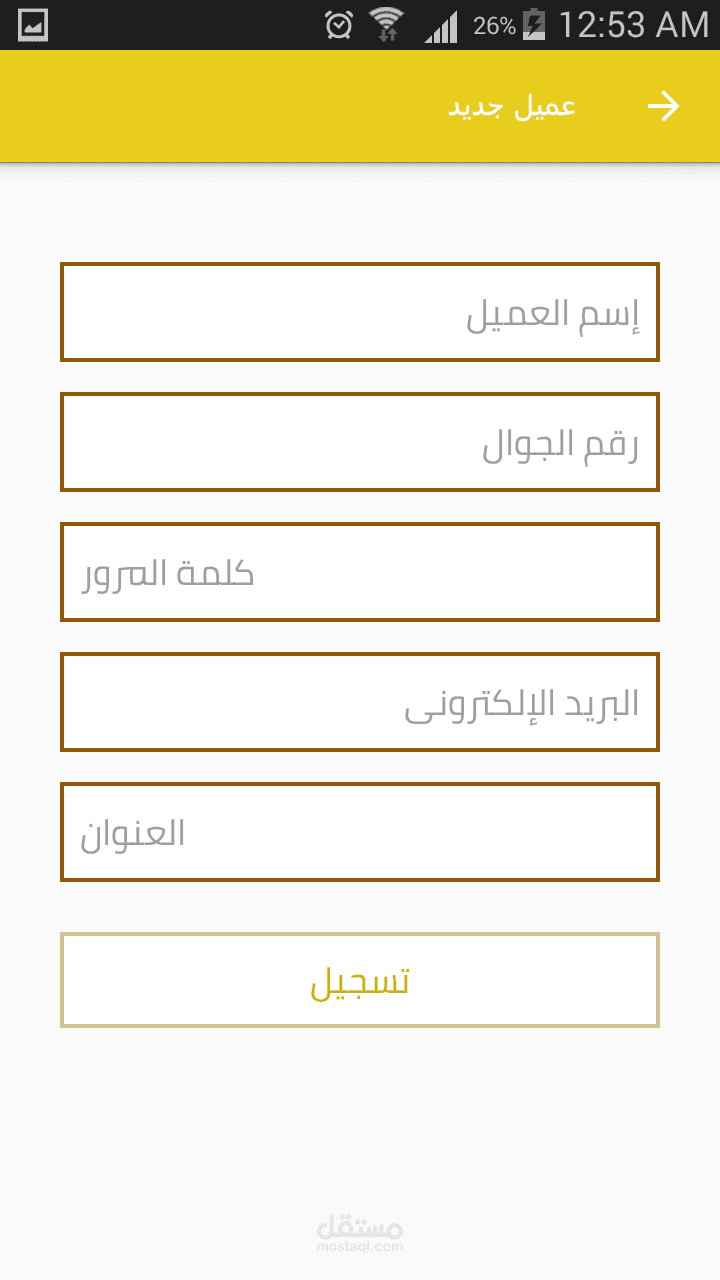
Task: Tap the cellular signal strength icon
Action: point(440,27)
